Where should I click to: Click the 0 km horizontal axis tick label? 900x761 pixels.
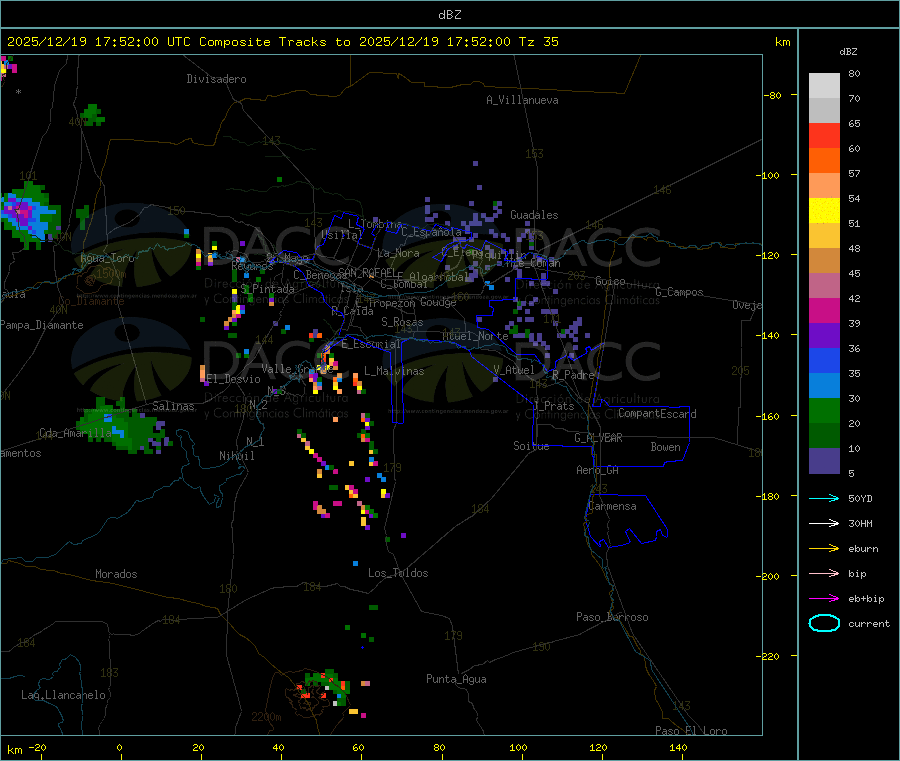[x=119, y=747]
